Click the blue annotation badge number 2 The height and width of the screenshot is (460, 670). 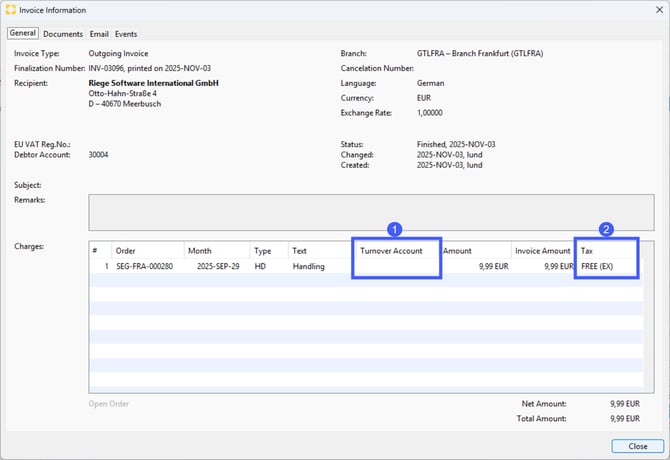606,228
